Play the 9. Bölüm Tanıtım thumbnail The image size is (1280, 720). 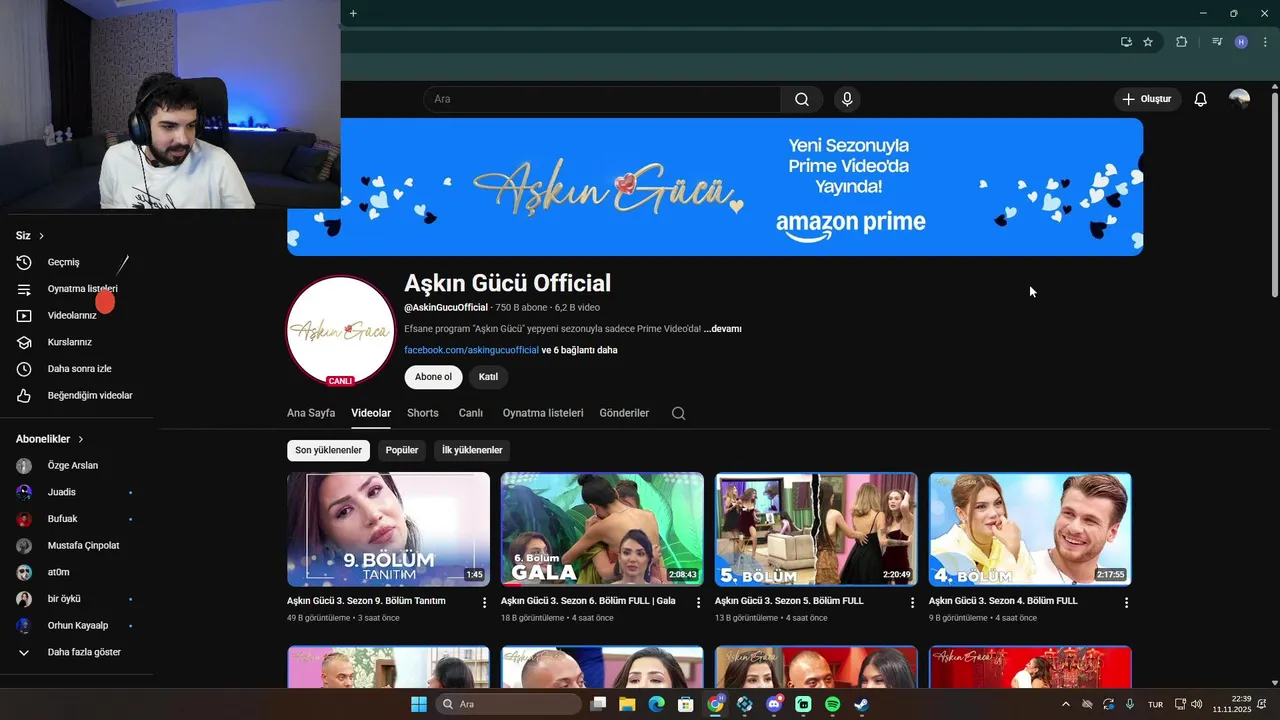pyautogui.click(x=388, y=529)
